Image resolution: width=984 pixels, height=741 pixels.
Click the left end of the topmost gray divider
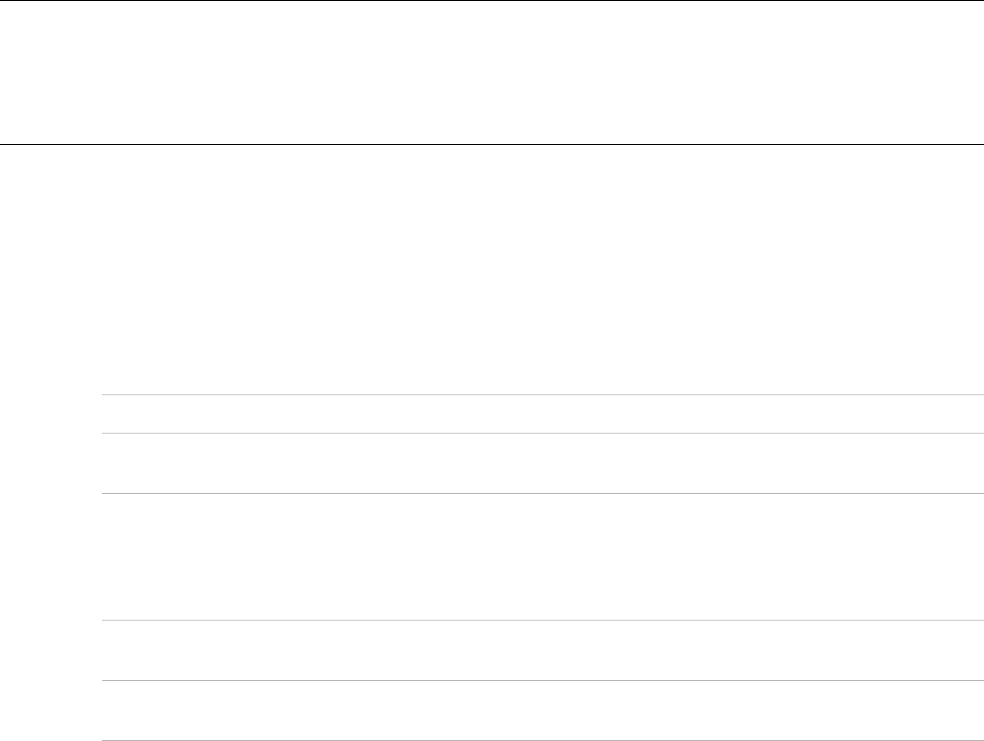tap(106, 395)
